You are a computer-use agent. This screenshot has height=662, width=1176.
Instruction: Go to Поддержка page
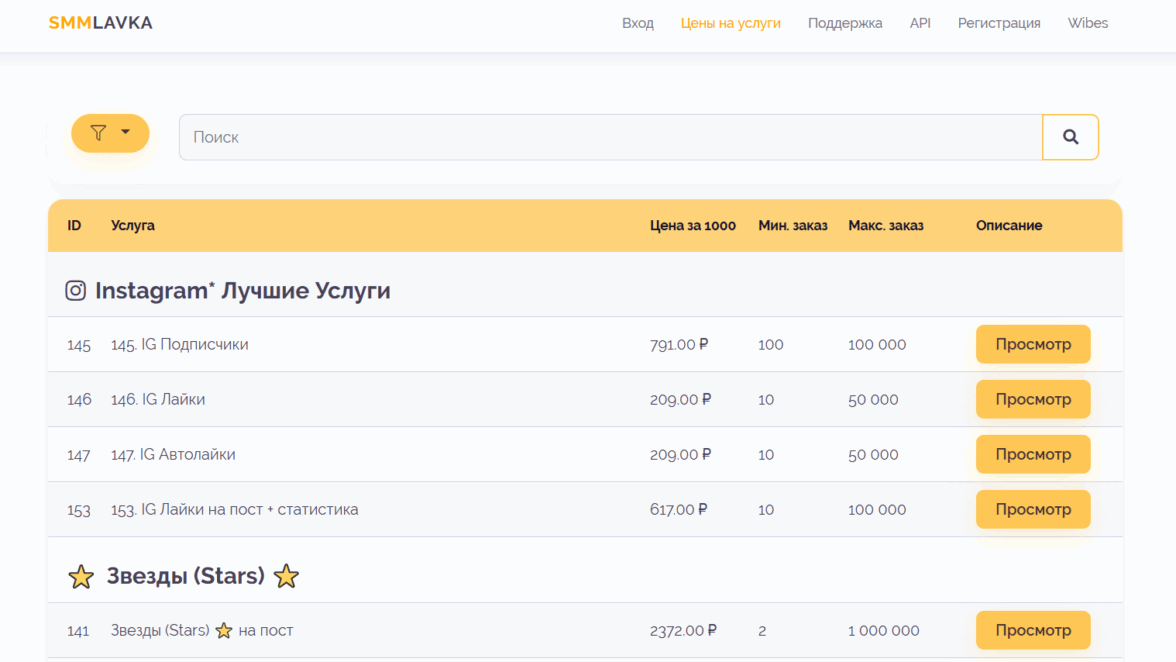click(844, 23)
